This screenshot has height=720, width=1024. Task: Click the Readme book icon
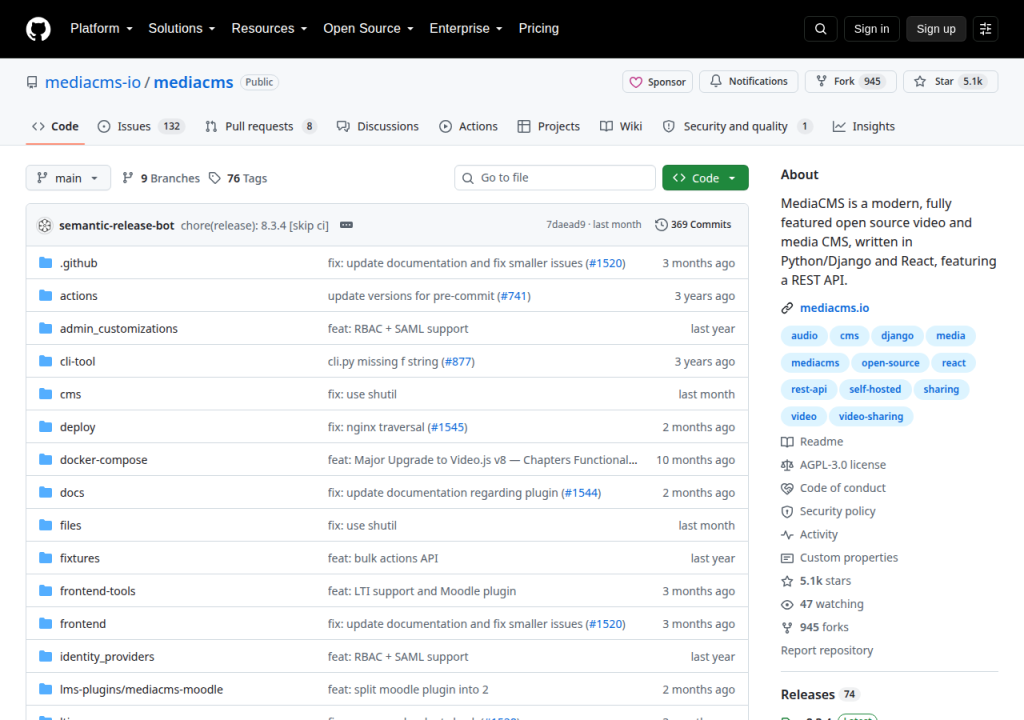pyautogui.click(x=787, y=442)
